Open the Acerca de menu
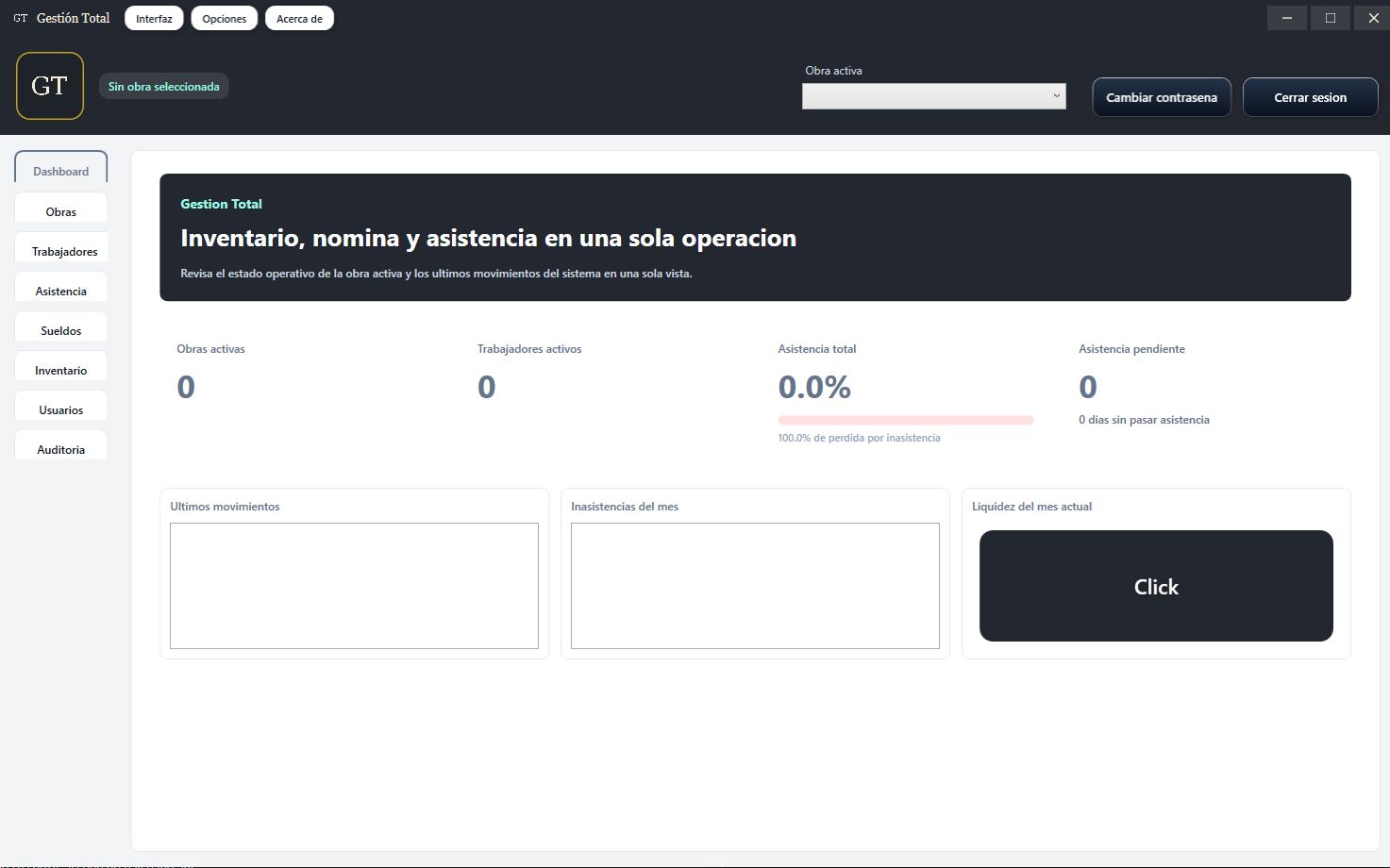 coord(299,18)
